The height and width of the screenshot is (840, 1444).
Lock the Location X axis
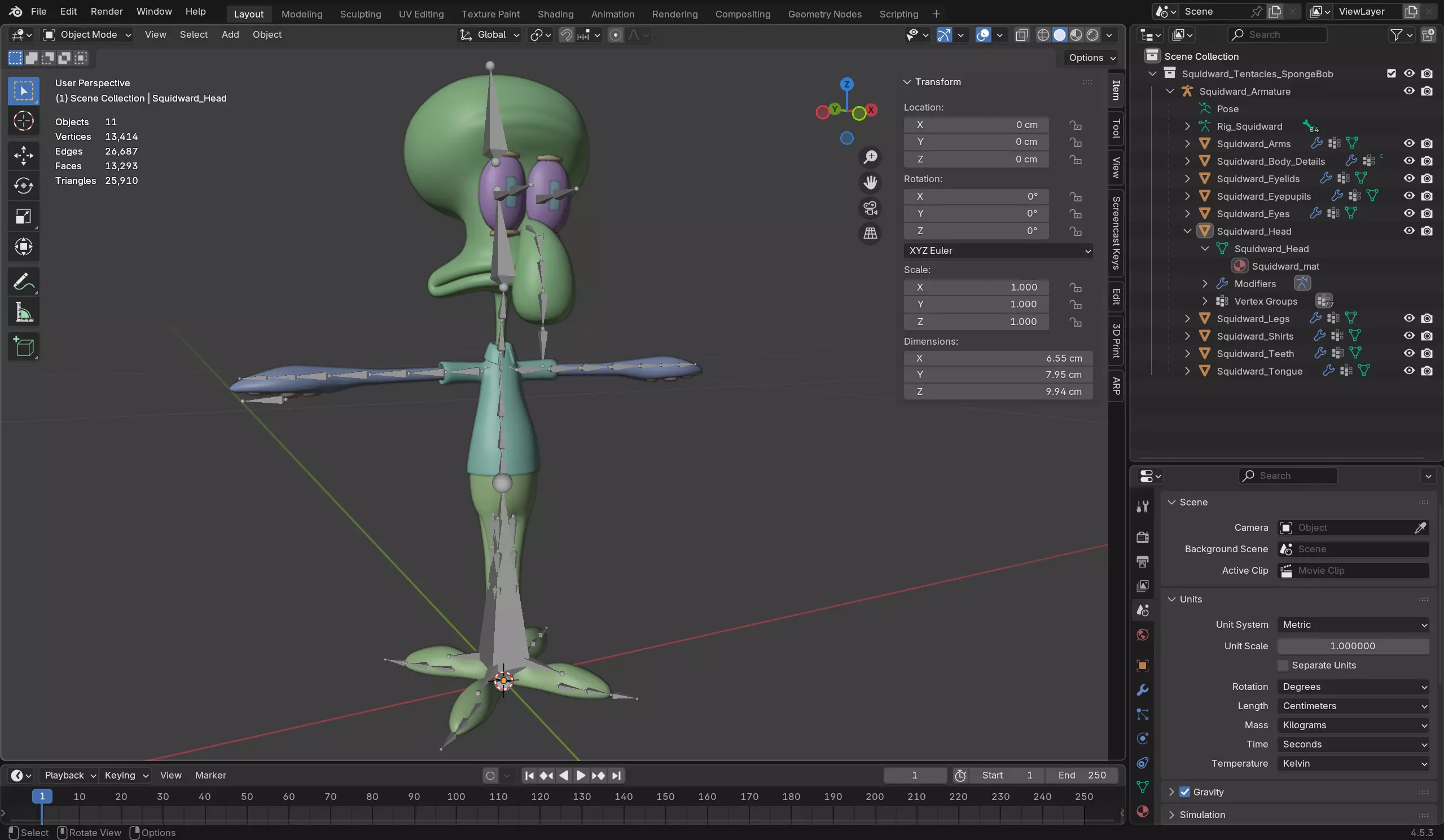pyautogui.click(x=1076, y=125)
